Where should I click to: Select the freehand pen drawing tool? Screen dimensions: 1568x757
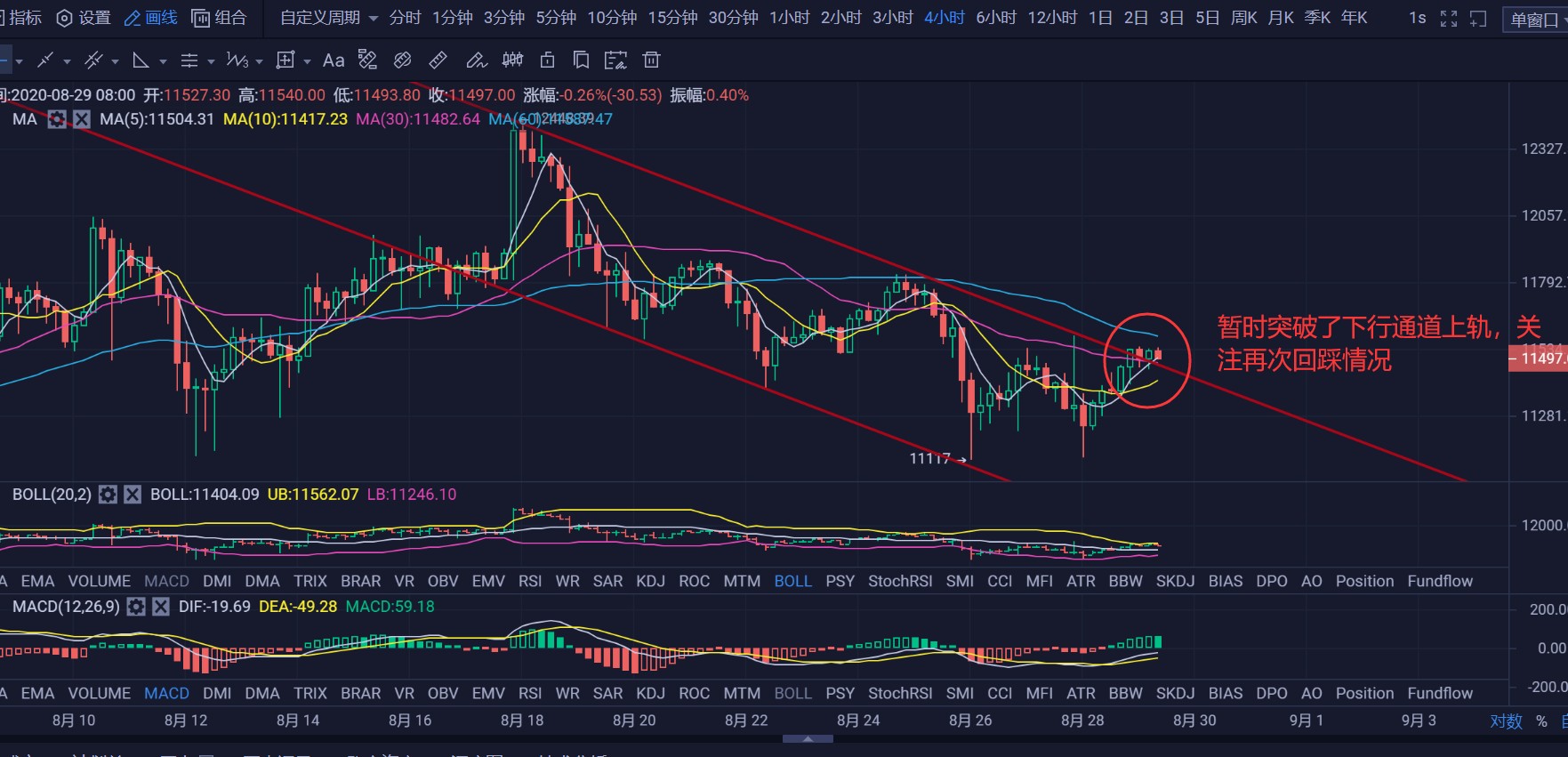click(477, 60)
